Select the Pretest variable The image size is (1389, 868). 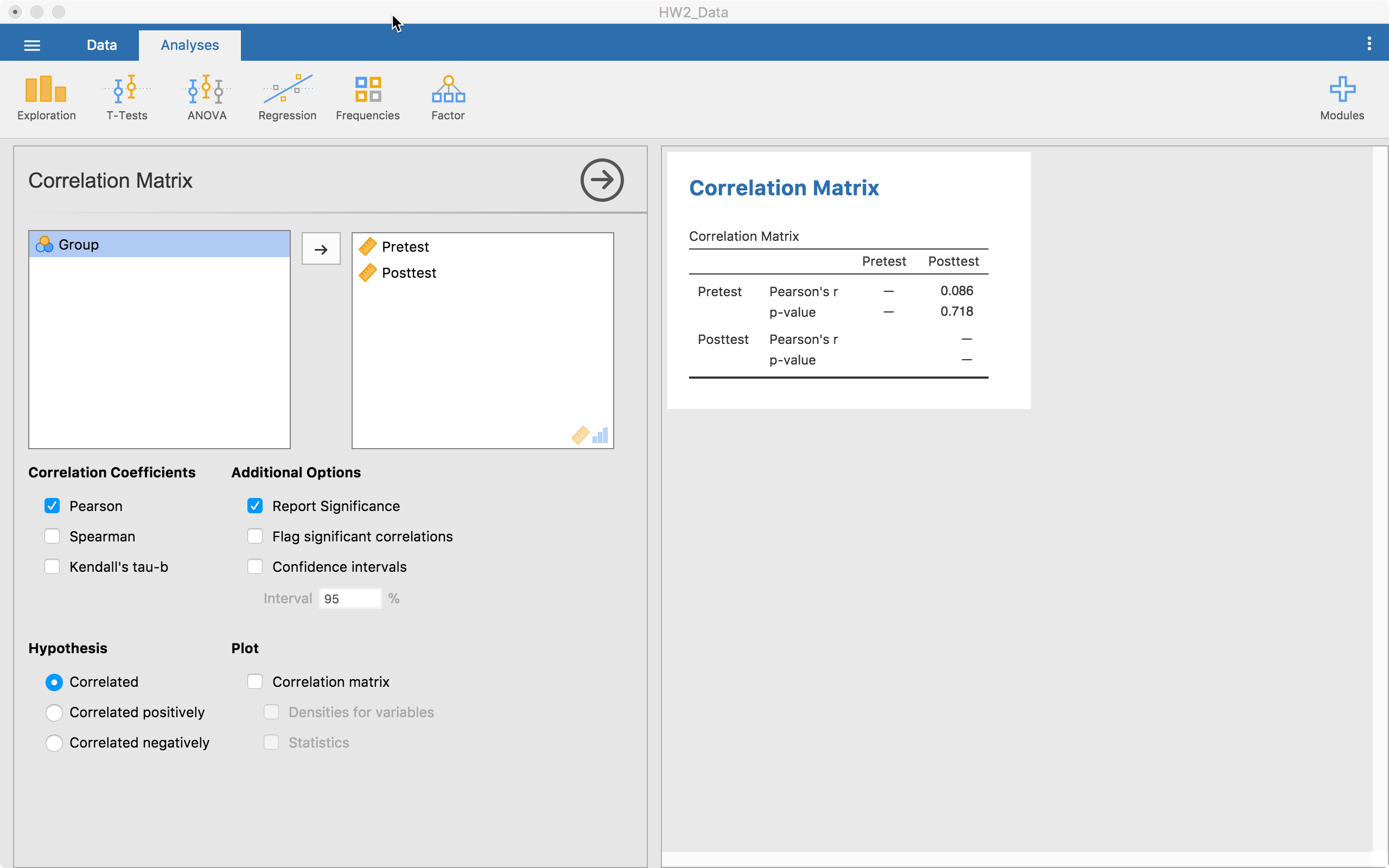click(x=483, y=247)
